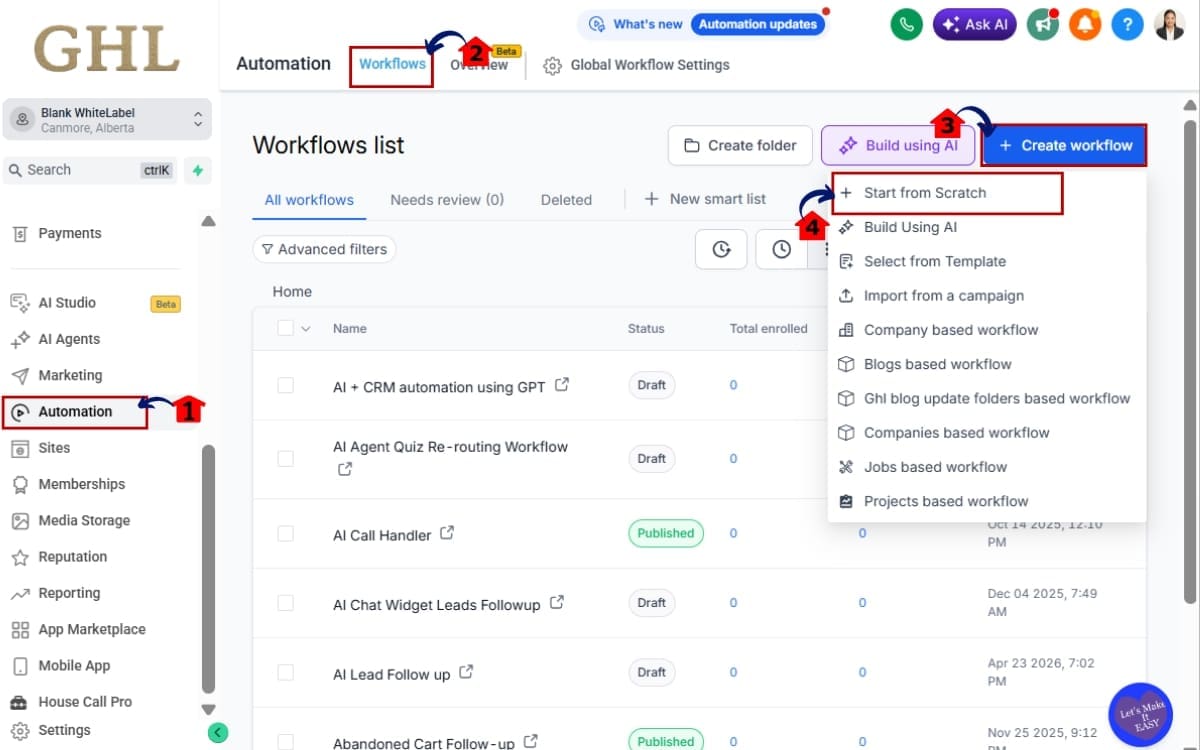Check AI Agent Quiz Re-routing Workflow row
The image size is (1200, 750).
(286, 458)
